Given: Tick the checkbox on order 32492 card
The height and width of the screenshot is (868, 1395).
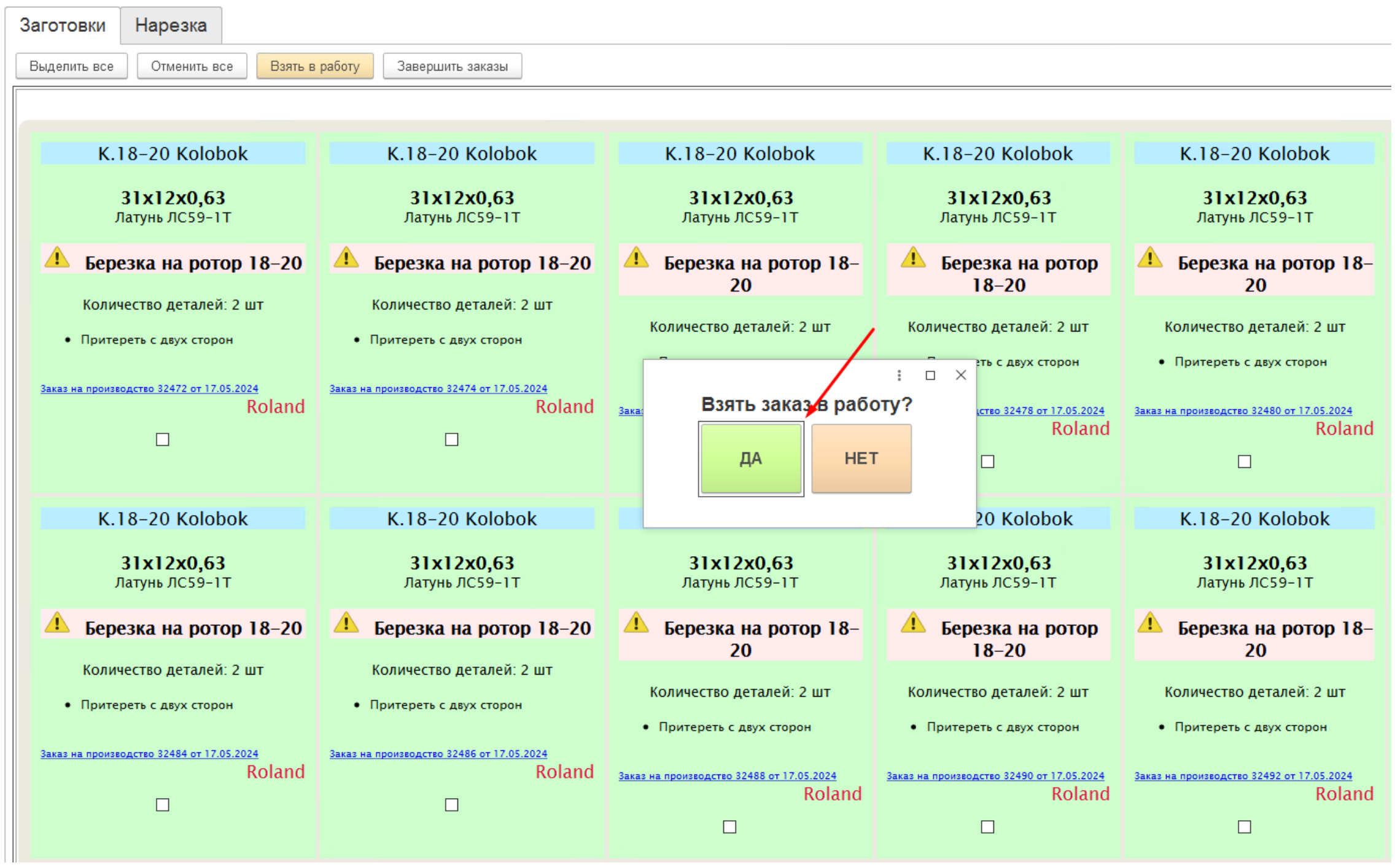Looking at the screenshot, I should pos(1244,827).
